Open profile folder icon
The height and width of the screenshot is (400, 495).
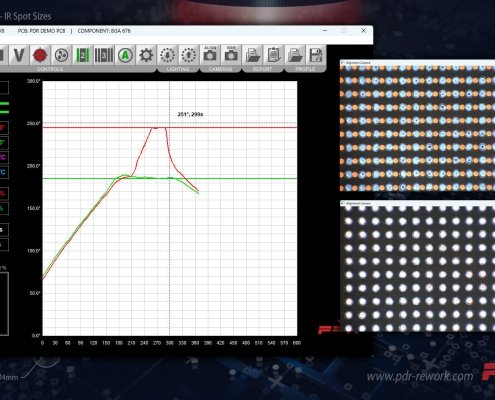295,55
